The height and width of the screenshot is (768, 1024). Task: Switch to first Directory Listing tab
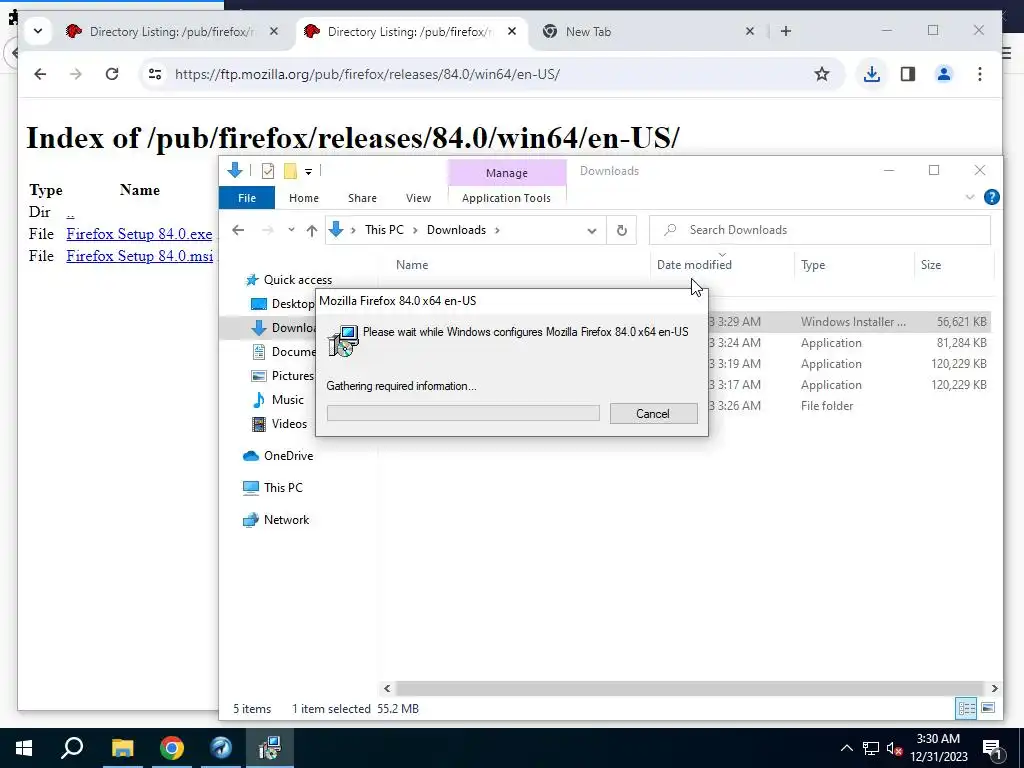[x=163, y=31]
